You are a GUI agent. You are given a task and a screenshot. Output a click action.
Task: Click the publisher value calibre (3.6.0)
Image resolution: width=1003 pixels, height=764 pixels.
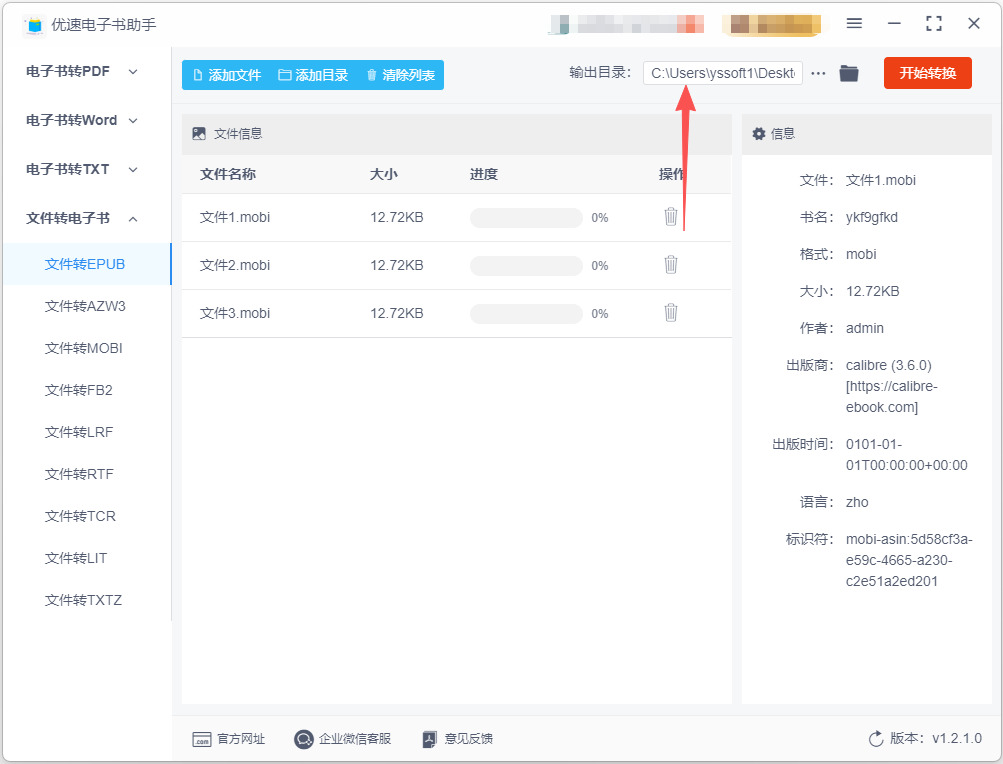point(892,386)
